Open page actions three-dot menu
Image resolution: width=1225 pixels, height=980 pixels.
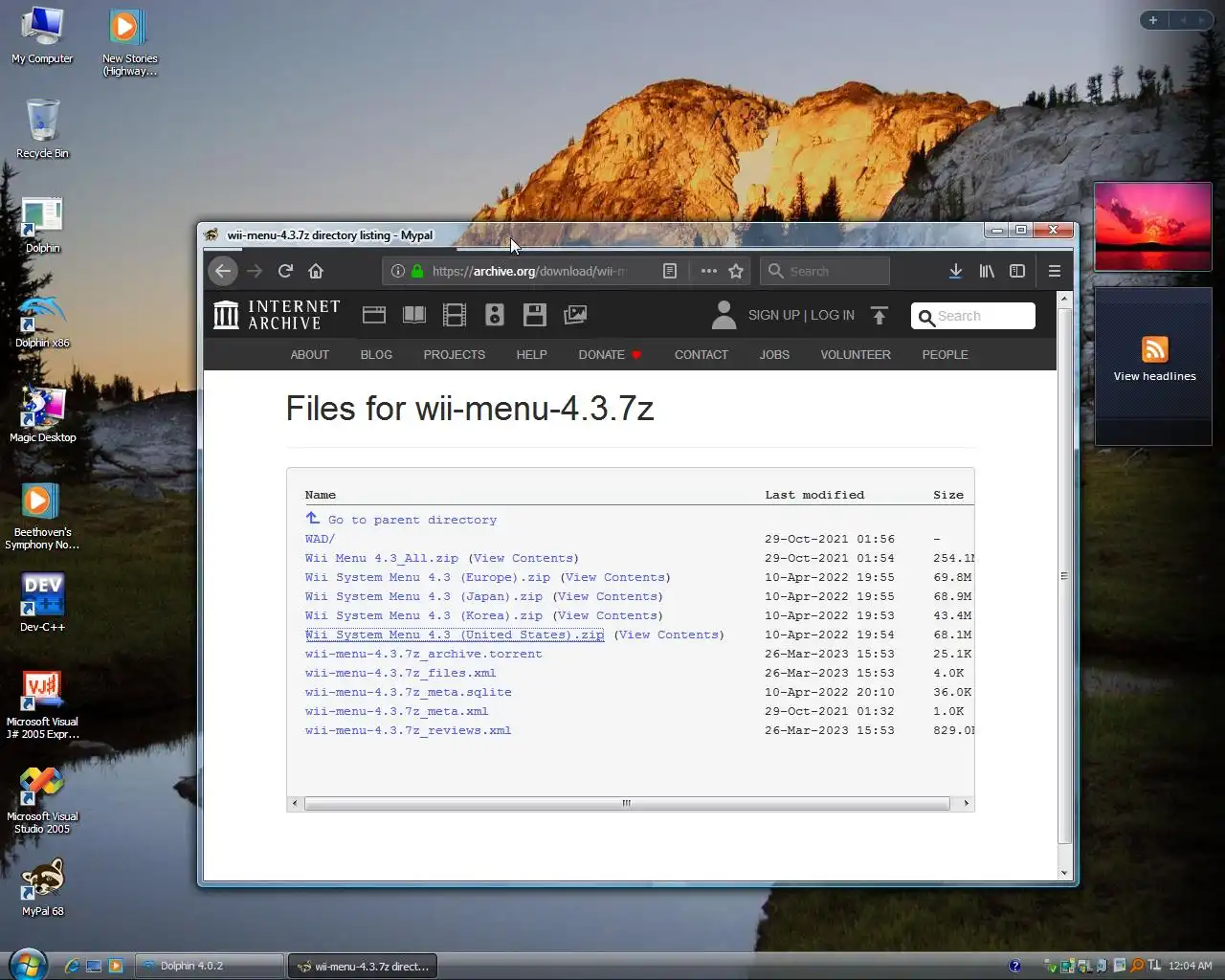[708, 271]
